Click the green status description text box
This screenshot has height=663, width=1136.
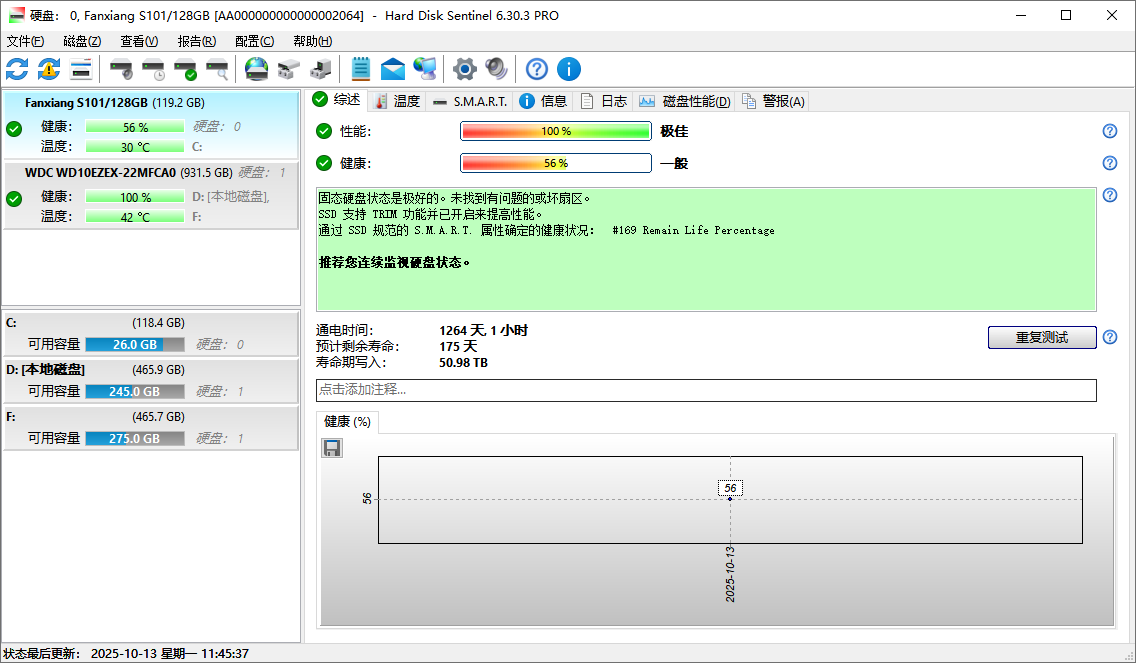point(706,249)
